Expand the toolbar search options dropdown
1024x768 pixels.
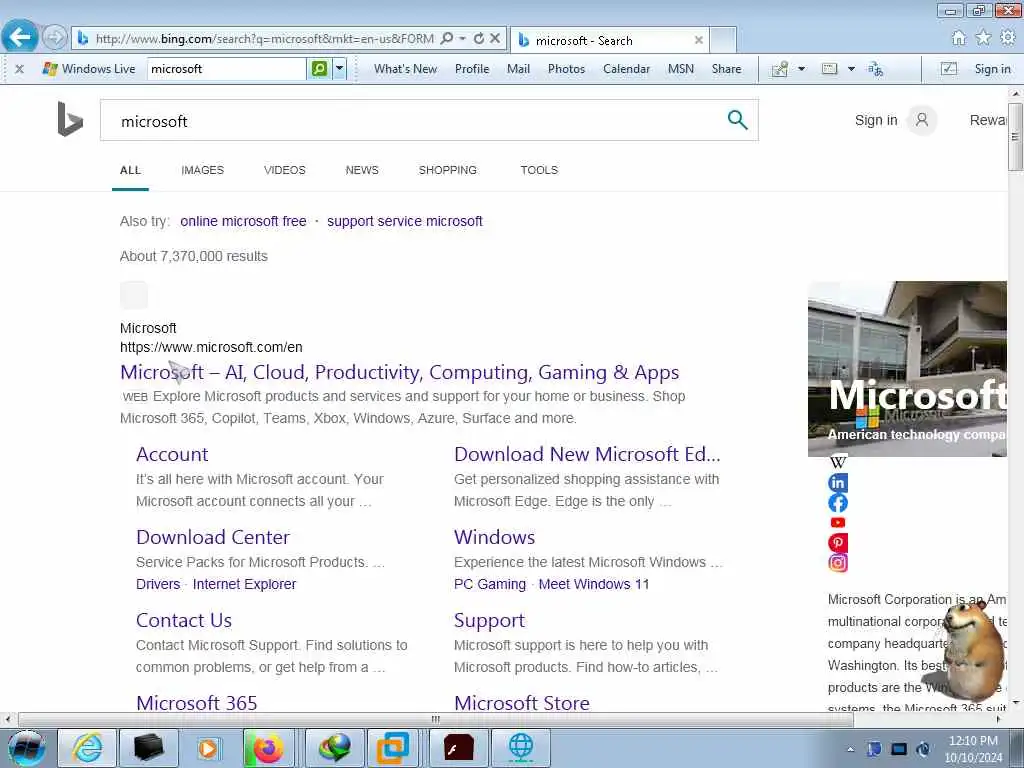pyautogui.click(x=340, y=69)
